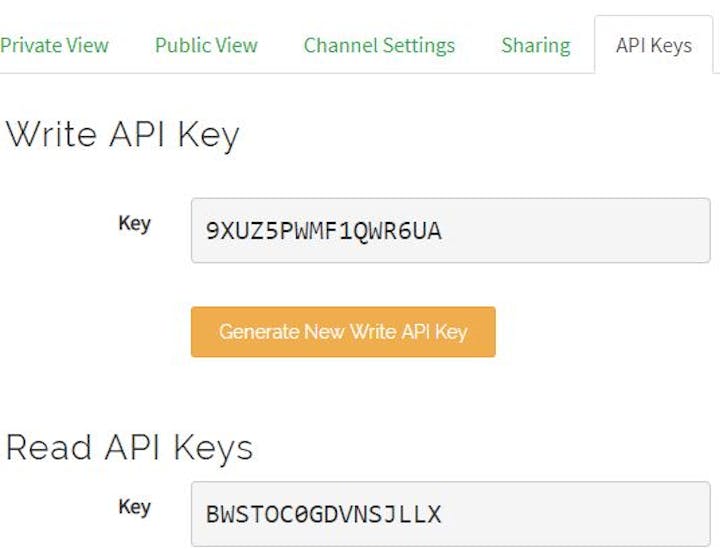Click inside the Write API Key field
Image resolution: width=720 pixels, height=555 pixels.
(x=450, y=231)
